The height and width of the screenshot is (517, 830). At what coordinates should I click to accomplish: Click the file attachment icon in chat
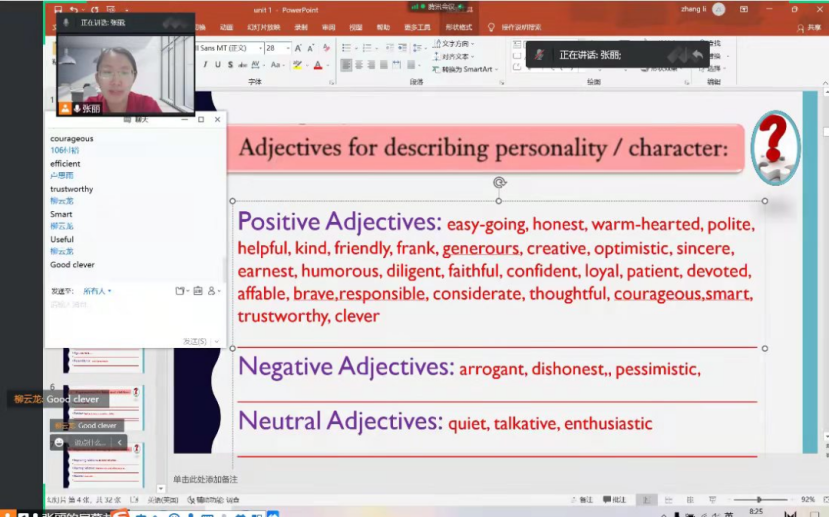(x=180, y=291)
